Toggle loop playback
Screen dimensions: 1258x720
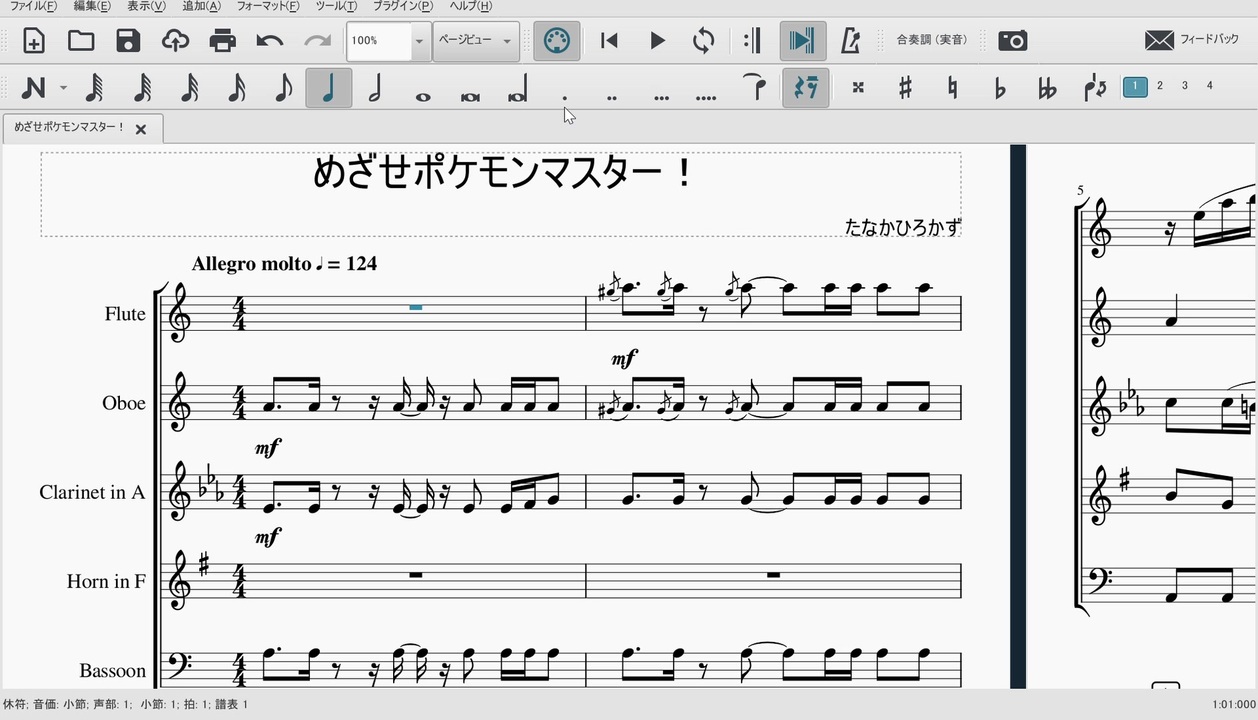pos(704,41)
